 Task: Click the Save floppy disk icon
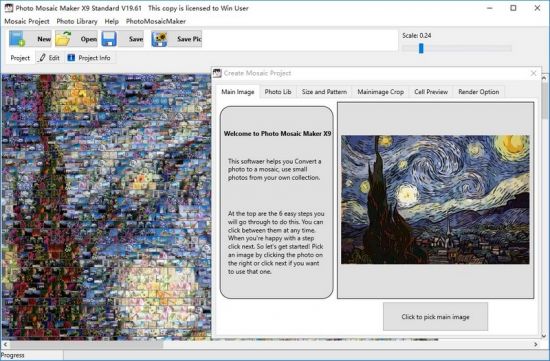[109, 39]
